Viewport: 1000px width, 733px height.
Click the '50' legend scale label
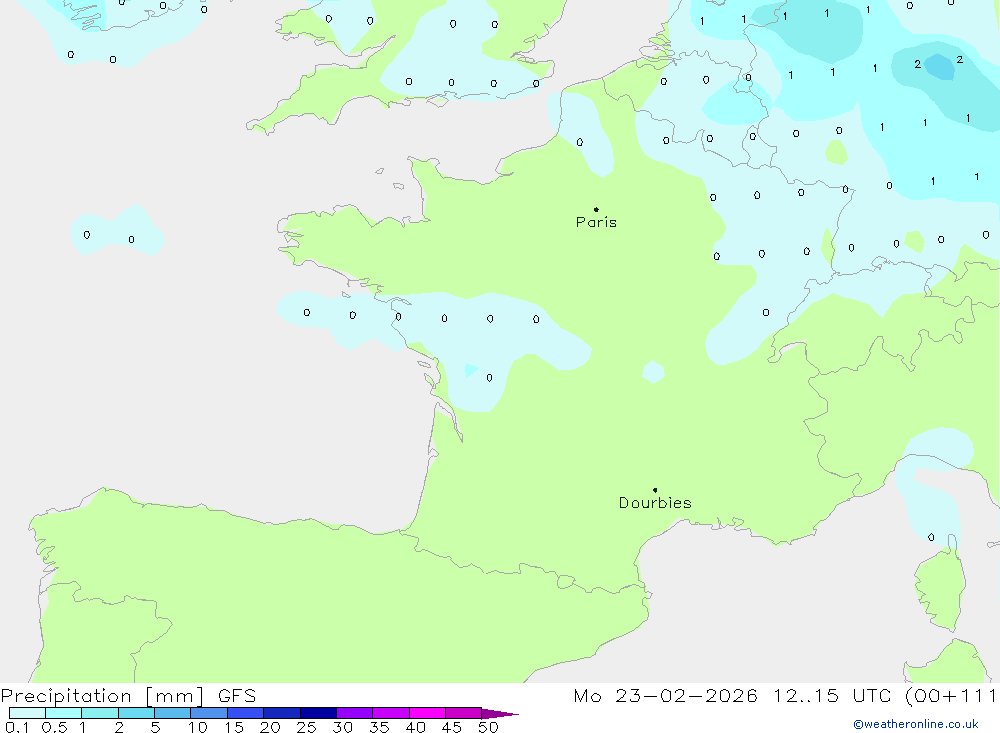click(488, 727)
